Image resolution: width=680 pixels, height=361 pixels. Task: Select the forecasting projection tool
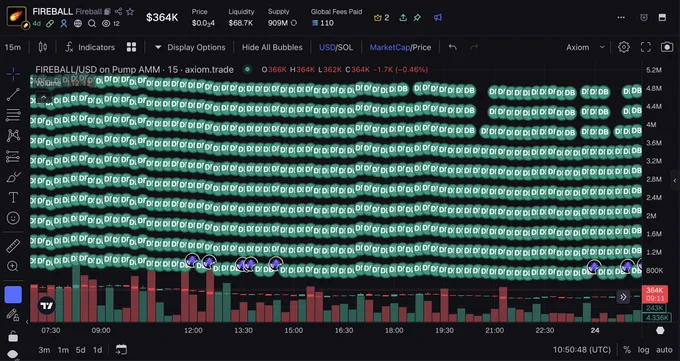13,157
